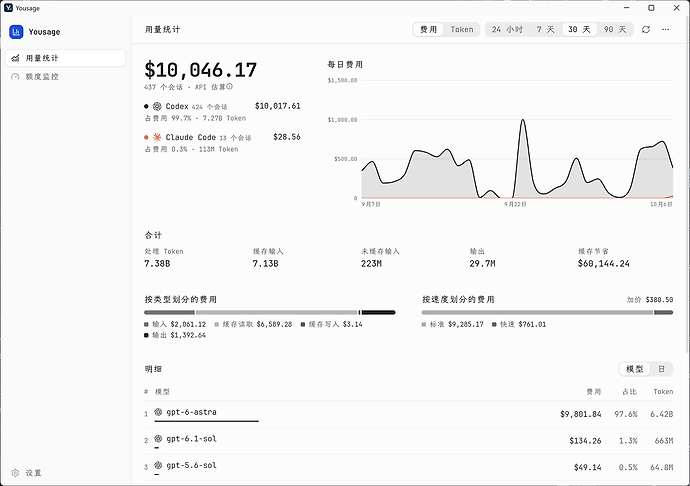The width and height of the screenshot is (690, 486).
Task: Click the 缓存输入 value 7.13B
Action: [x=265, y=264]
